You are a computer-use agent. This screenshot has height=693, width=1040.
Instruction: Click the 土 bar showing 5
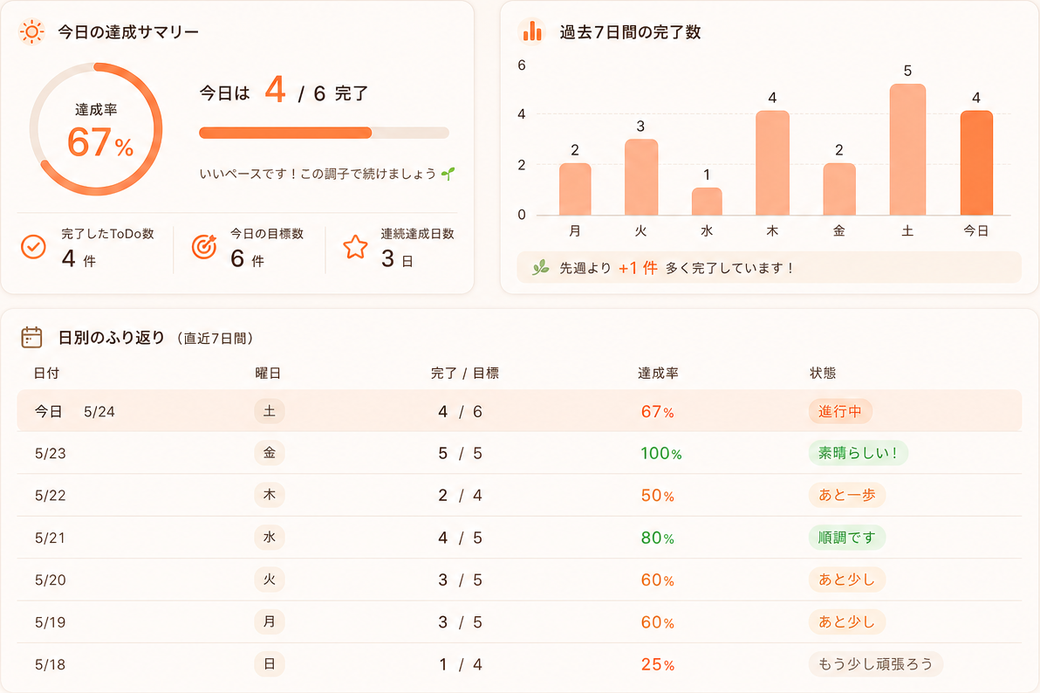[907, 149]
